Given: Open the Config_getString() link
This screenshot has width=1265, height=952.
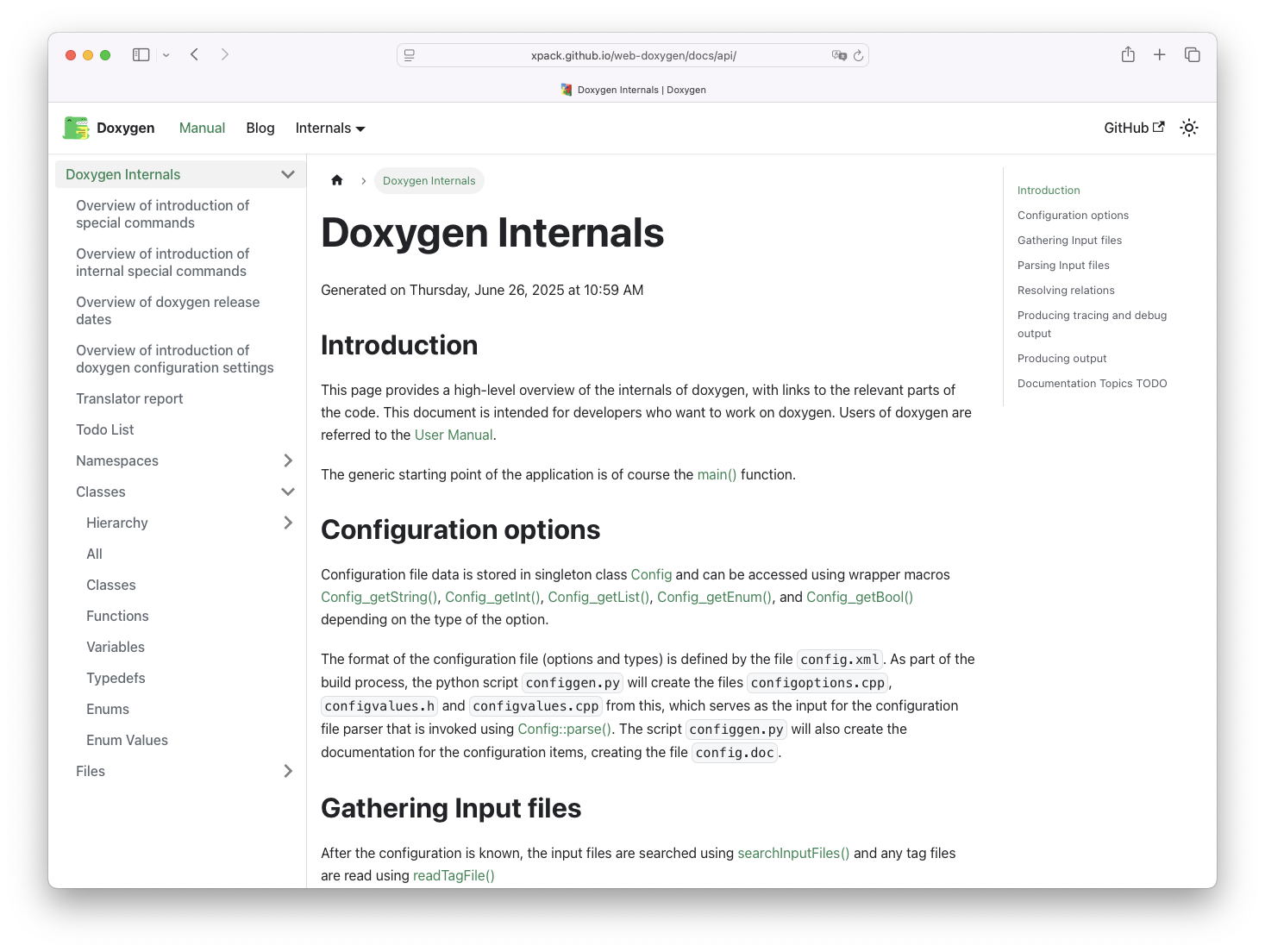Looking at the screenshot, I should [x=379, y=597].
